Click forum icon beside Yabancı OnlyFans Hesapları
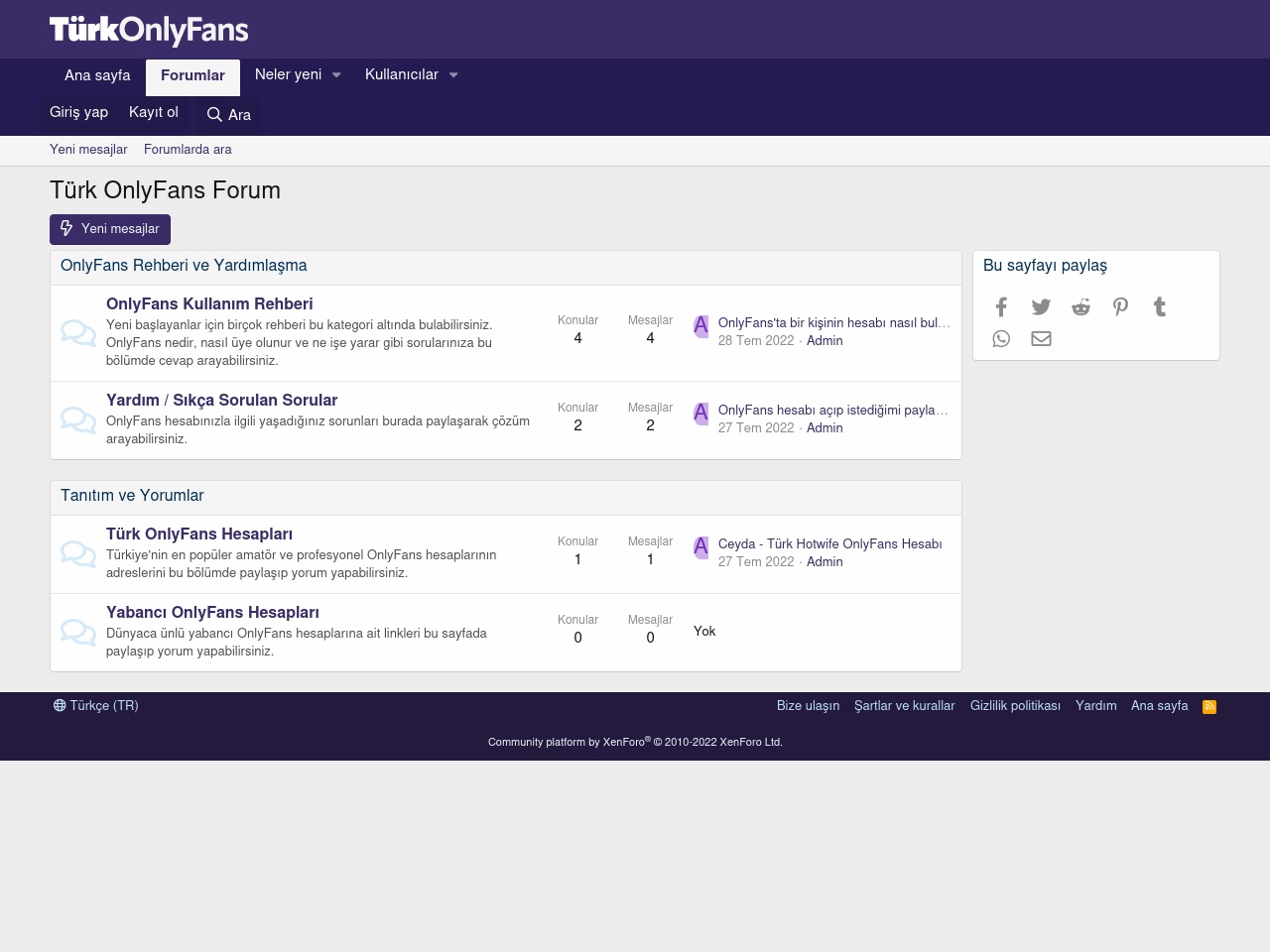This screenshot has width=1270, height=952. click(x=78, y=633)
